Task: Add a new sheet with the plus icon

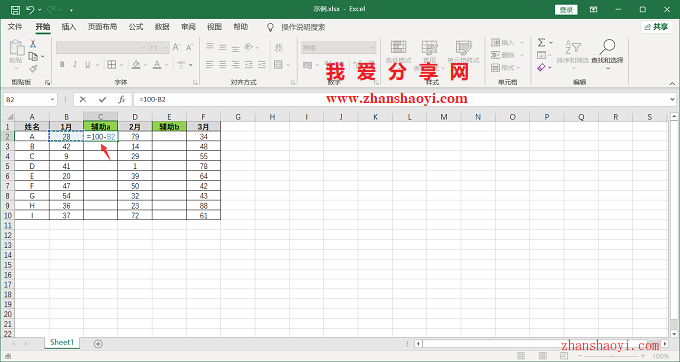Action: pyautogui.click(x=98, y=344)
